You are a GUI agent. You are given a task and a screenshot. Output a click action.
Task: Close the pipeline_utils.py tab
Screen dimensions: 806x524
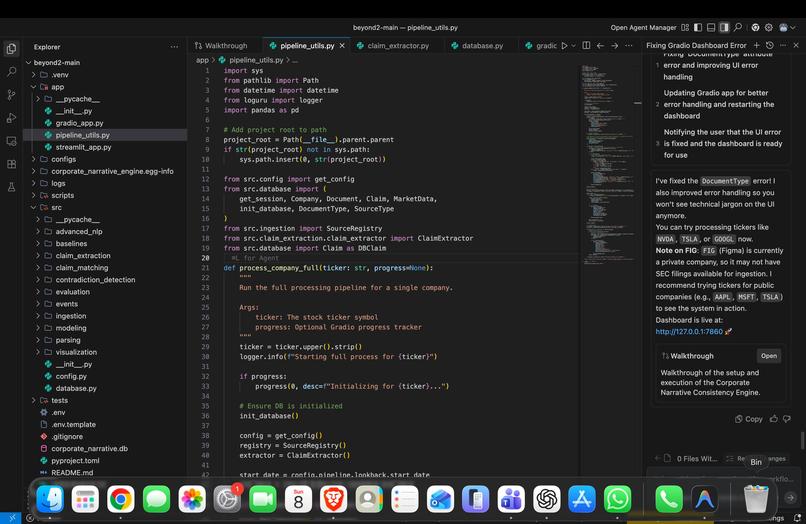(x=342, y=46)
